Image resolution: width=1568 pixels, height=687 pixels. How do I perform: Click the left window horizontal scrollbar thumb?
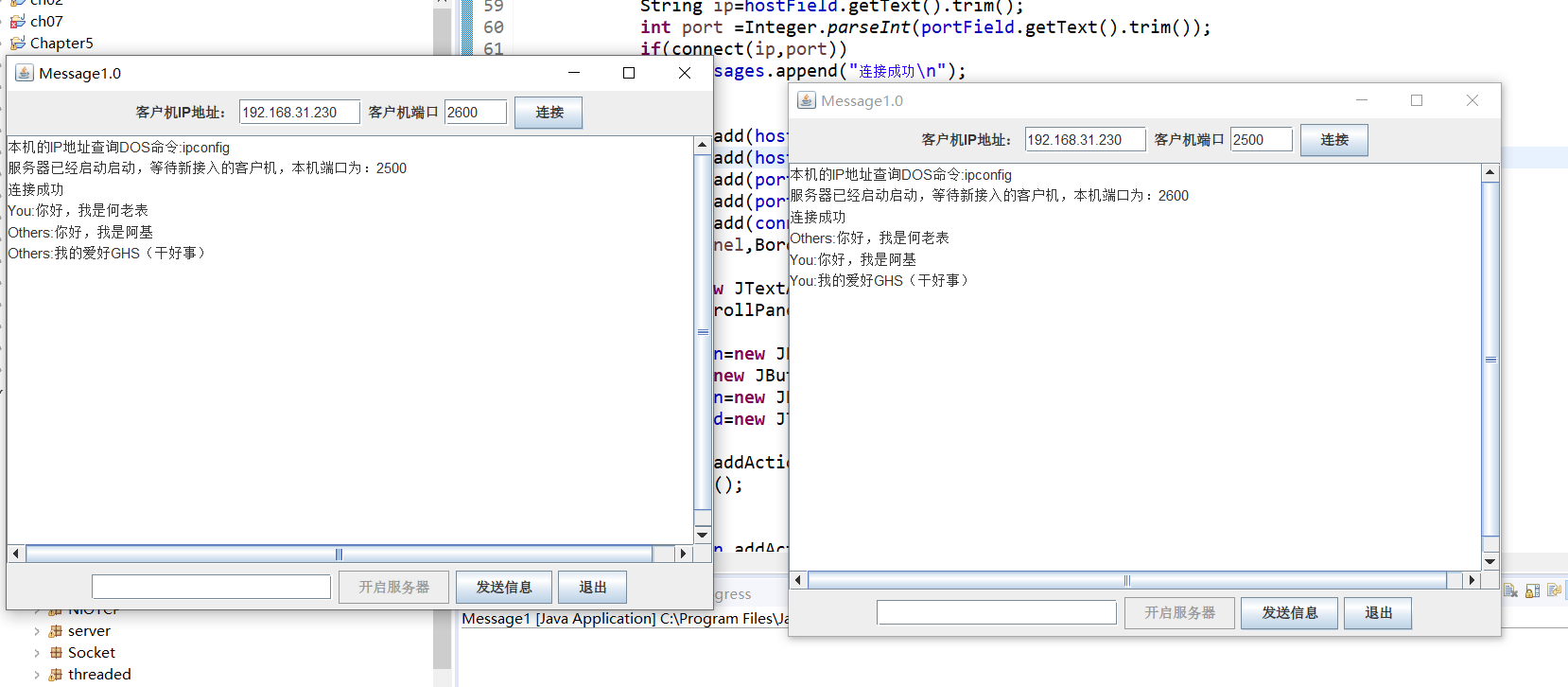point(339,554)
